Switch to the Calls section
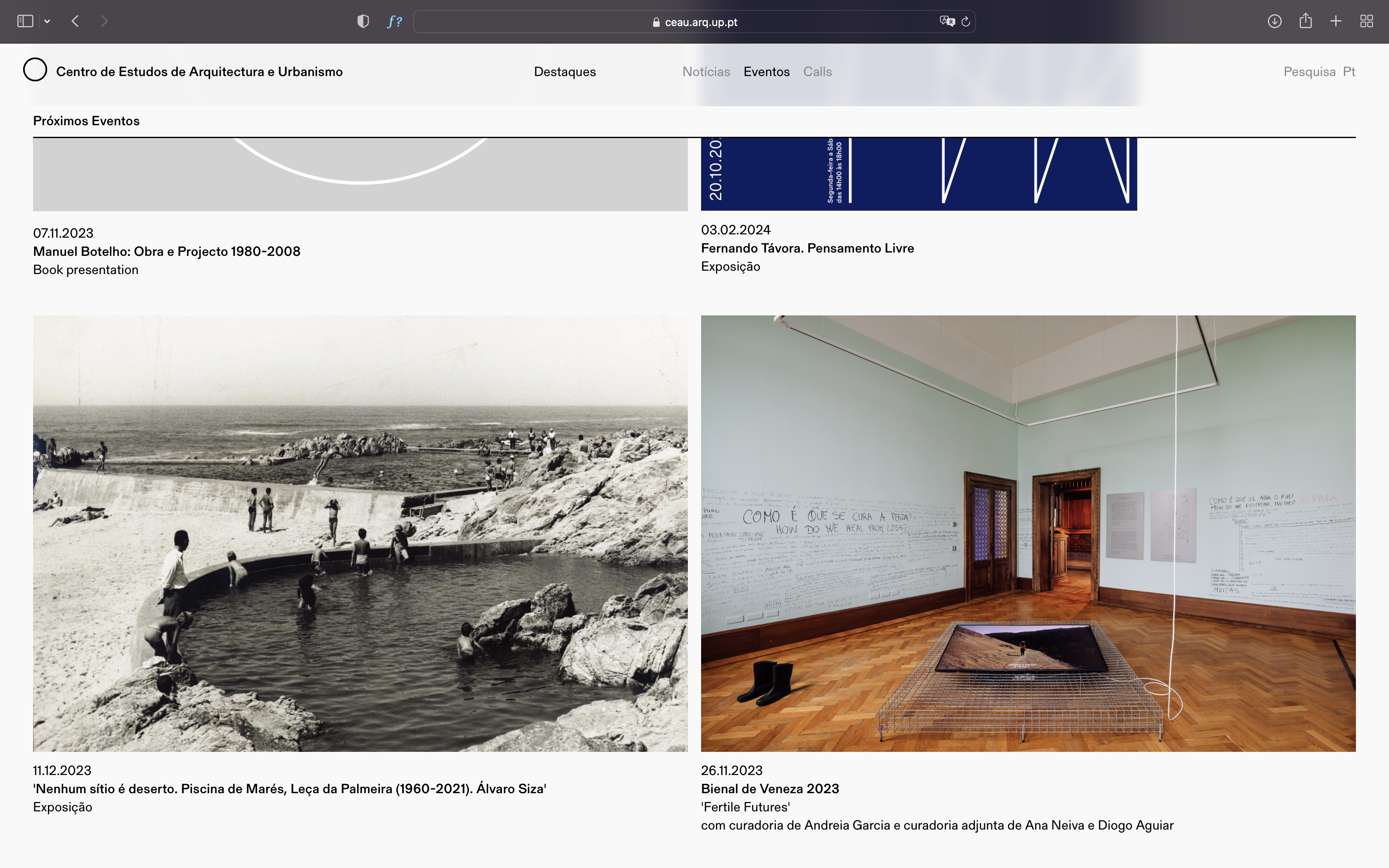Viewport: 1389px width, 868px height. tap(817, 72)
